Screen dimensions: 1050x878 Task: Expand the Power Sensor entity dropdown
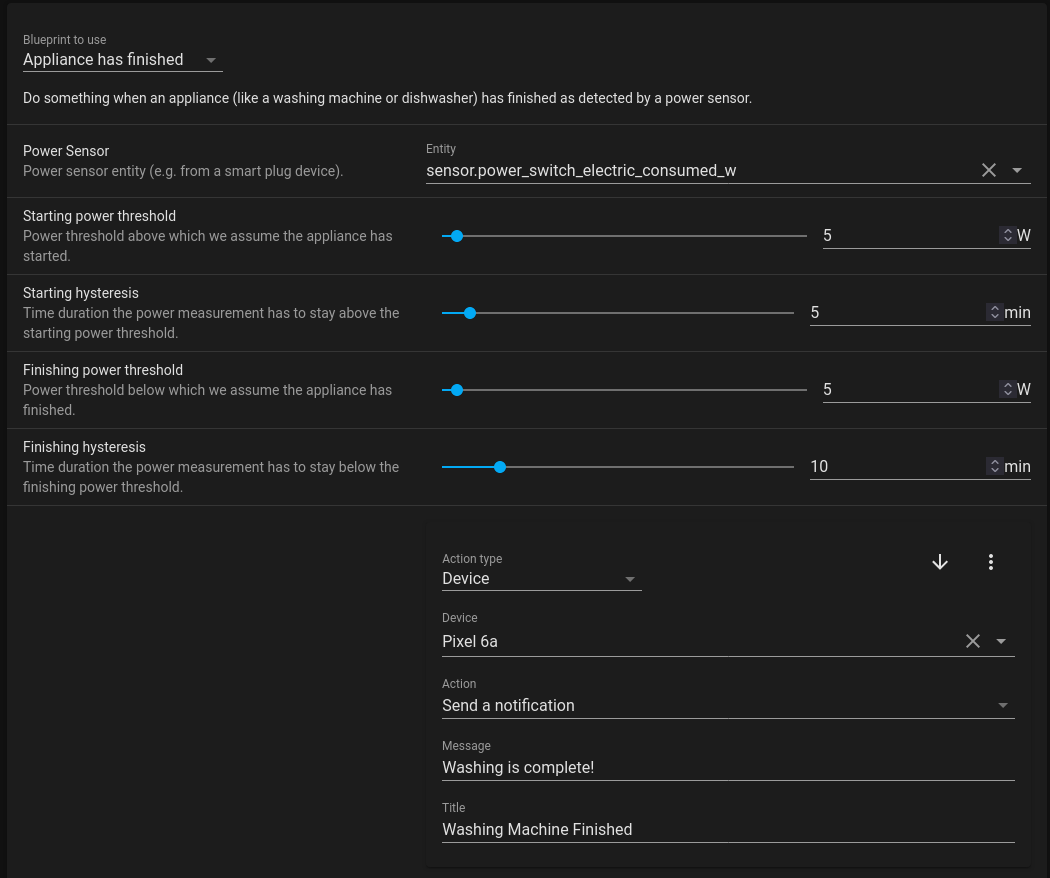[x=1017, y=170]
